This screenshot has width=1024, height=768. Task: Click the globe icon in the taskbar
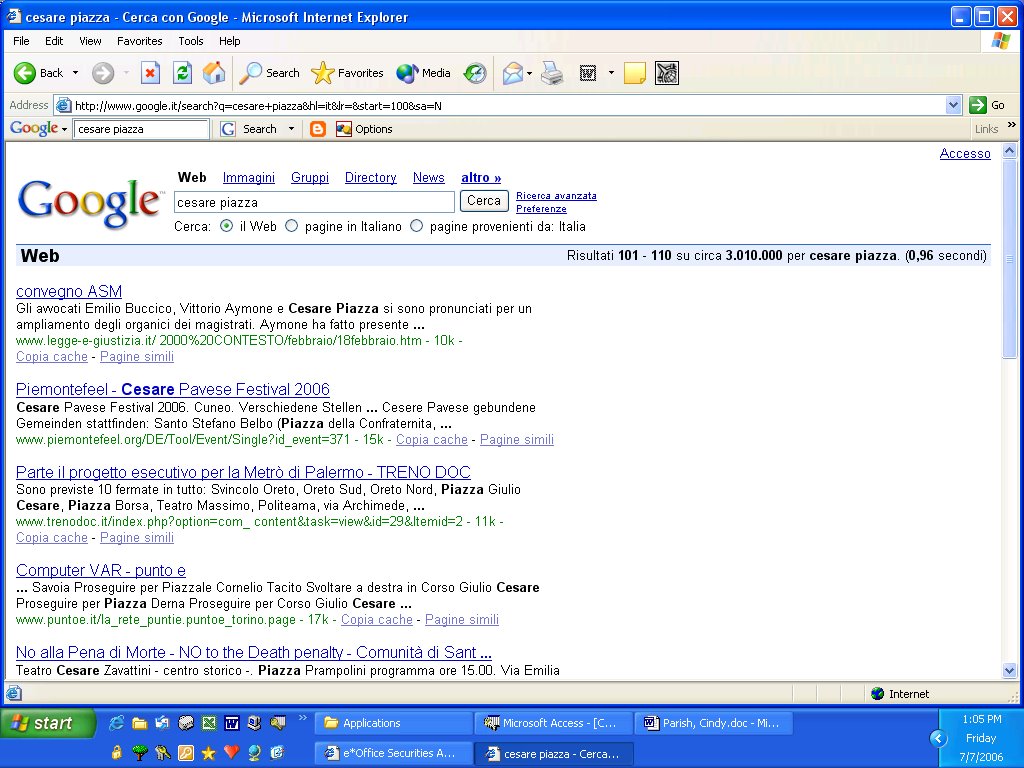click(x=254, y=752)
